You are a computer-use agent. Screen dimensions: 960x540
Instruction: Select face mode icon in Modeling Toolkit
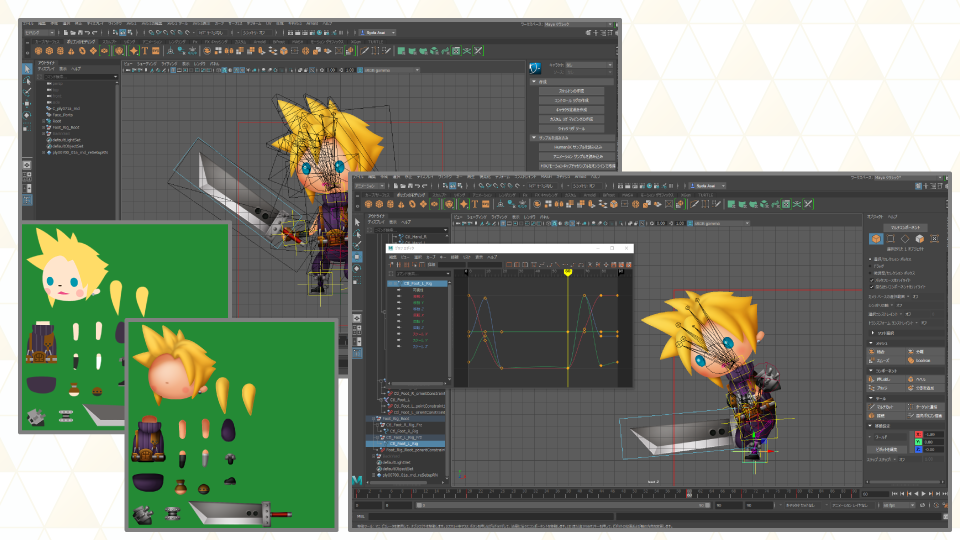click(x=920, y=239)
